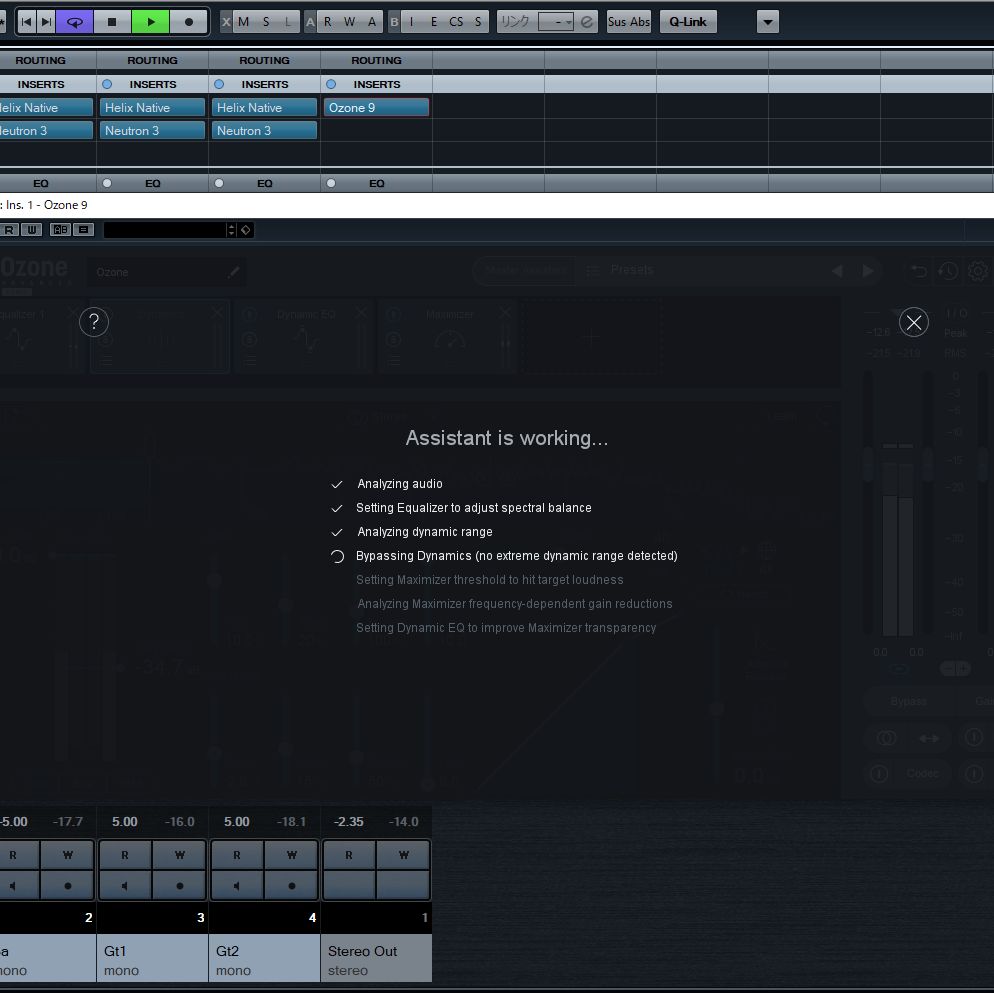Open Ozone 9 insert on Stereo Out
The image size is (994, 993).
[x=377, y=108]
